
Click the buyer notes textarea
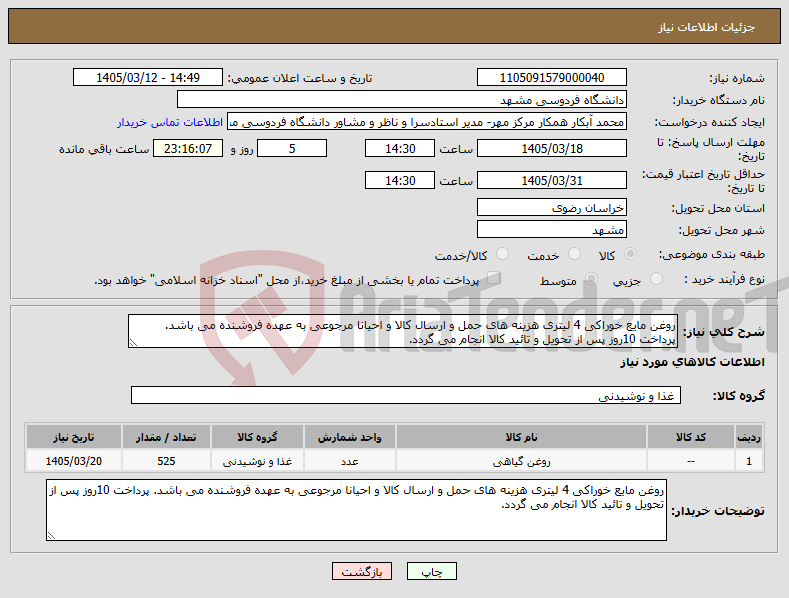click(x=356, y=510)
